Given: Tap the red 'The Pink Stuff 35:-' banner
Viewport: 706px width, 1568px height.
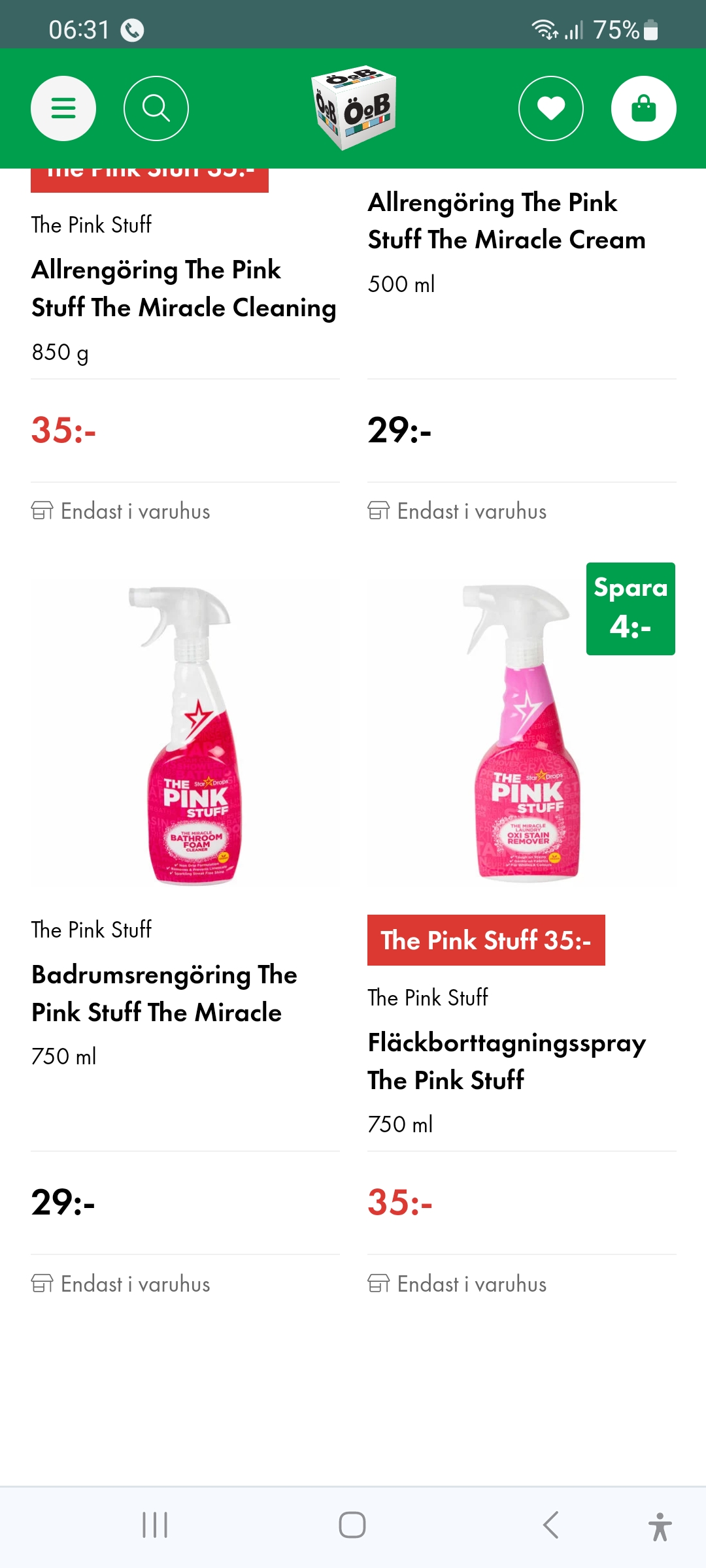Looking at the screenshot, I should point(486,940).
